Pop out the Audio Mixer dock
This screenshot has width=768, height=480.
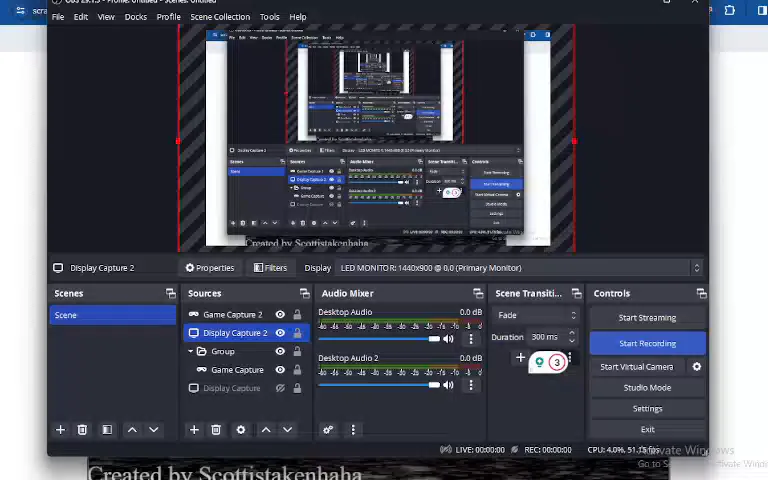coord(478,293)
